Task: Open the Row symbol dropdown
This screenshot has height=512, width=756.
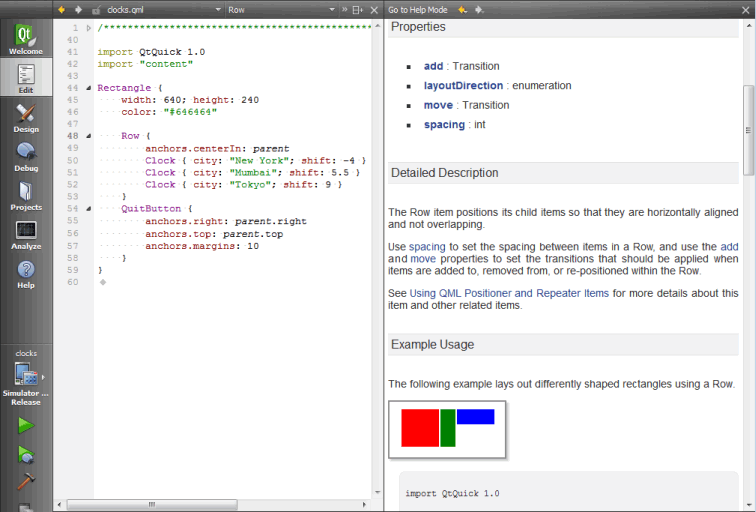Action: coord(280,9)
